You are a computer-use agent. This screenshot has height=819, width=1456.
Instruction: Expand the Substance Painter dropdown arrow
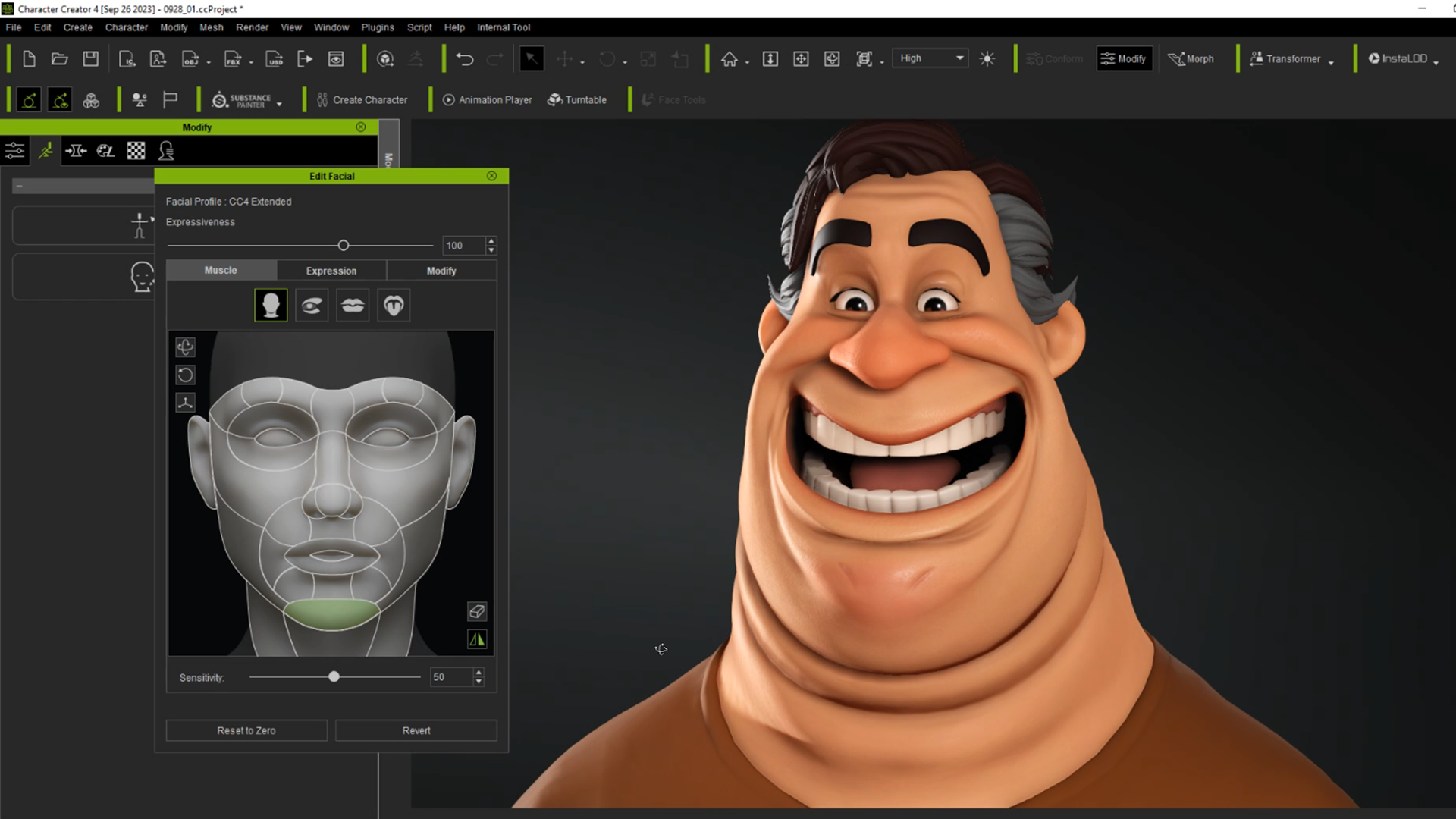tap(280, 103)
